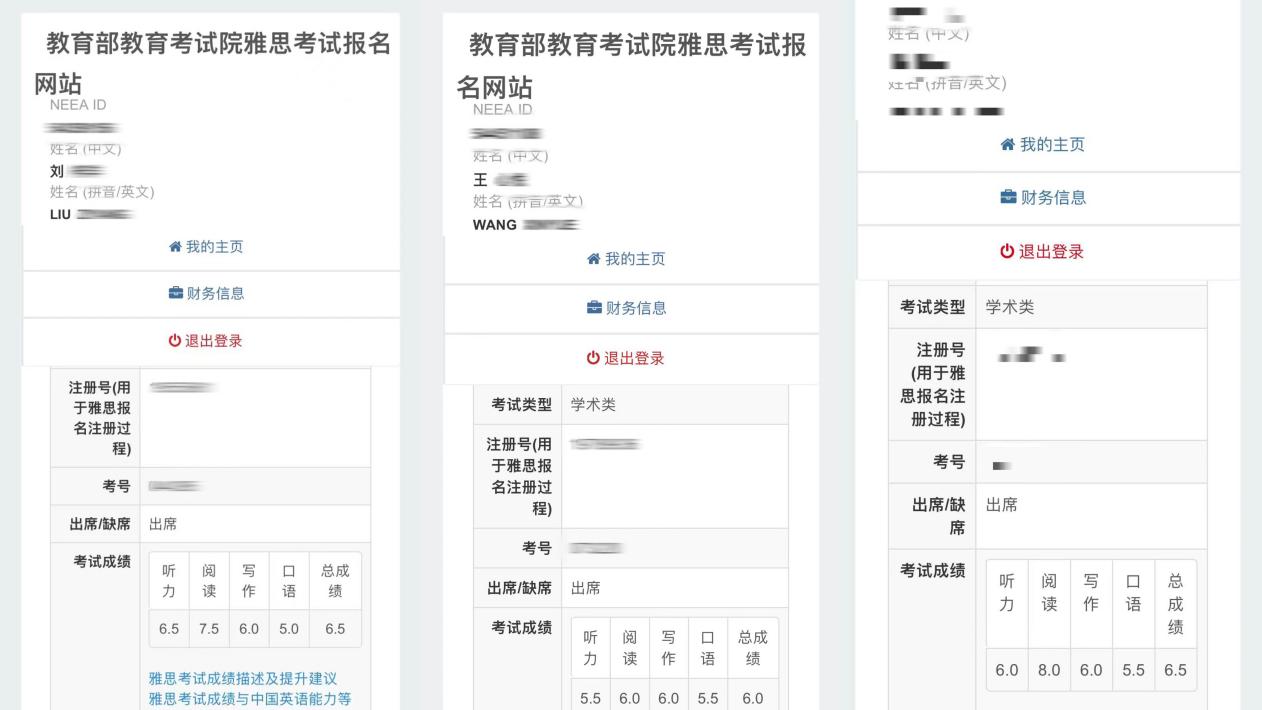This screenshot has width=1262, height=710.
Task: Click LIU's 听力 score 6.5
Action: (x=169, y=629)
